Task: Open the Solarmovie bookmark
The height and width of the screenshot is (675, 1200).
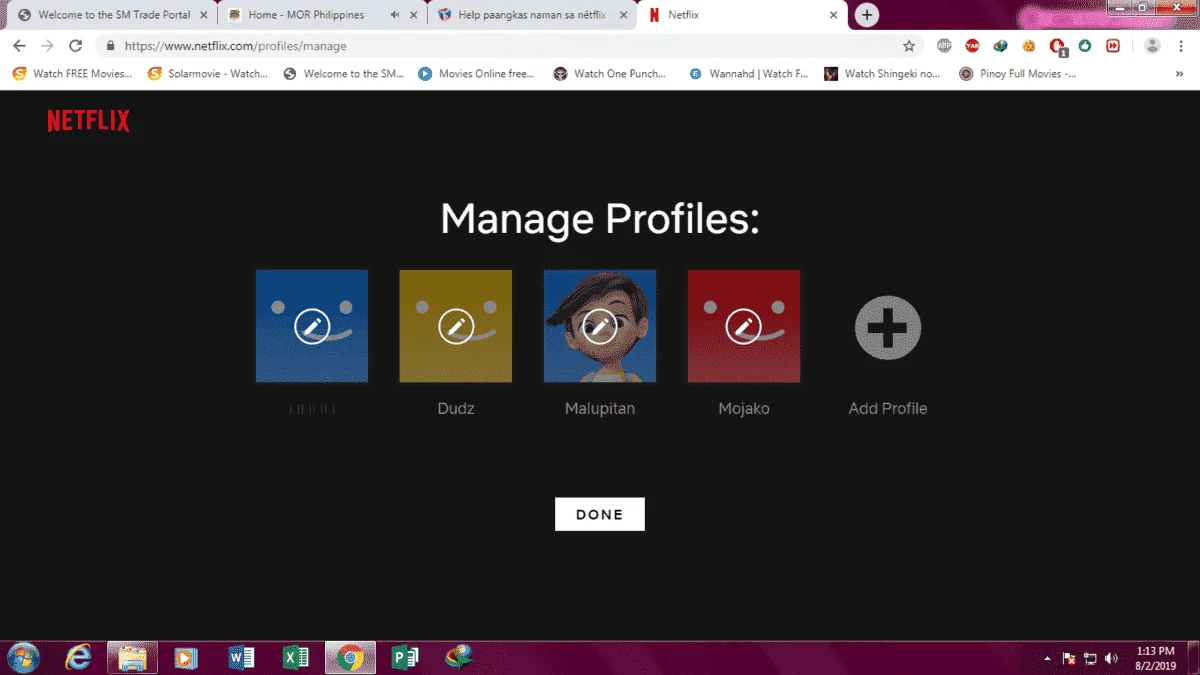Action: tap(207, 73)
